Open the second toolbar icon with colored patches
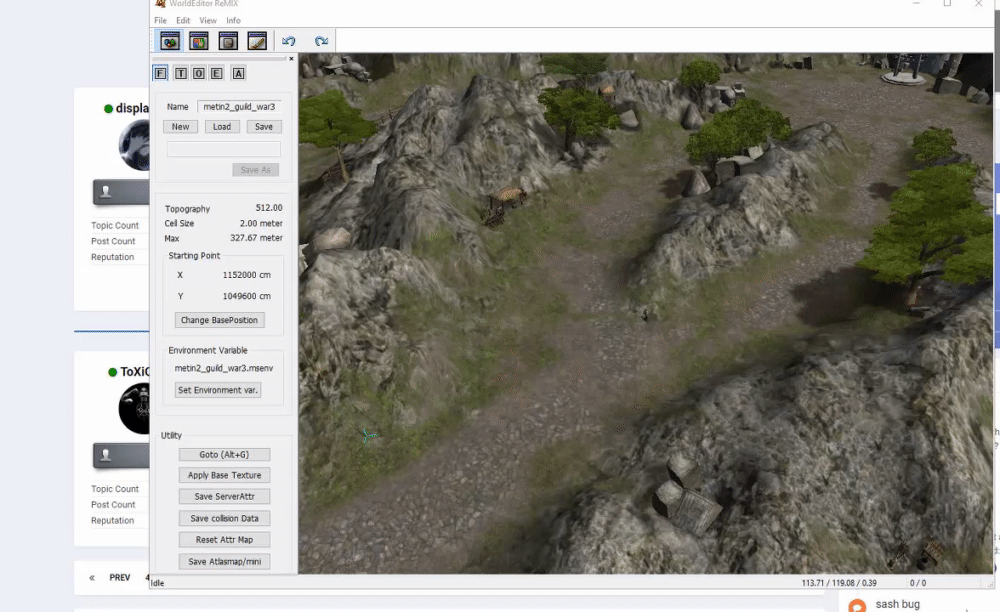The height and width of the screenshot is (612, 1000). click(x=199, y=41)
